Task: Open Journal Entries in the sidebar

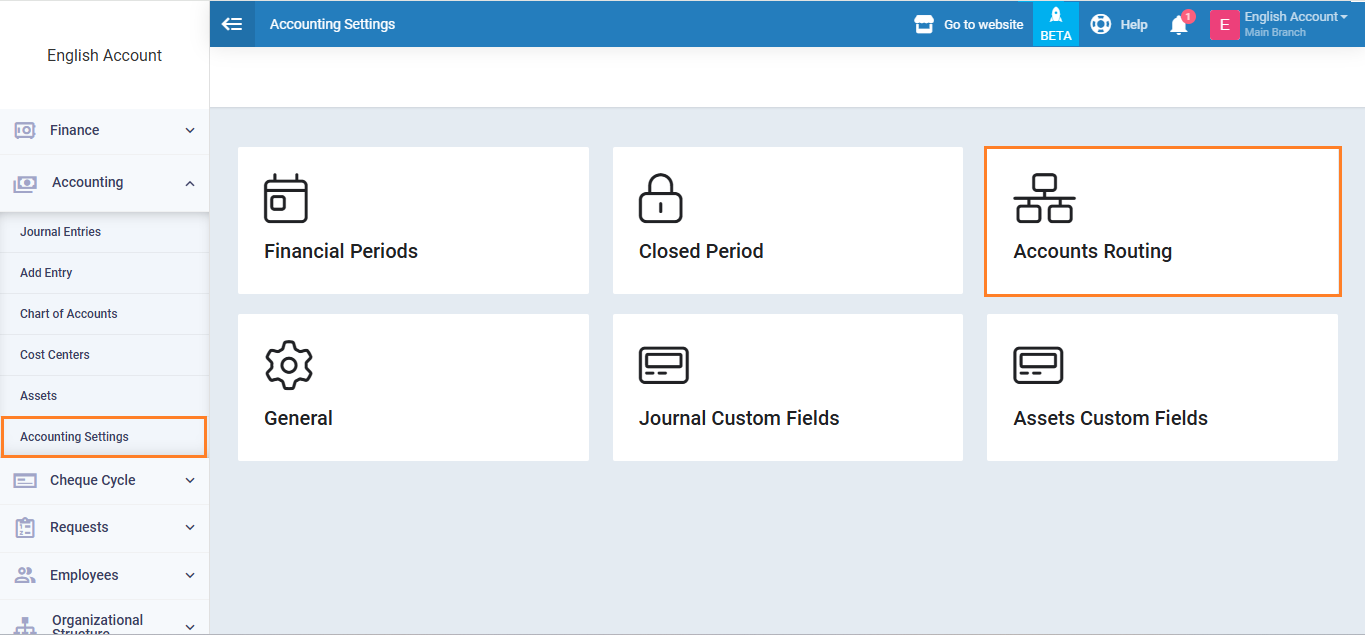Action: coord(60,232)
